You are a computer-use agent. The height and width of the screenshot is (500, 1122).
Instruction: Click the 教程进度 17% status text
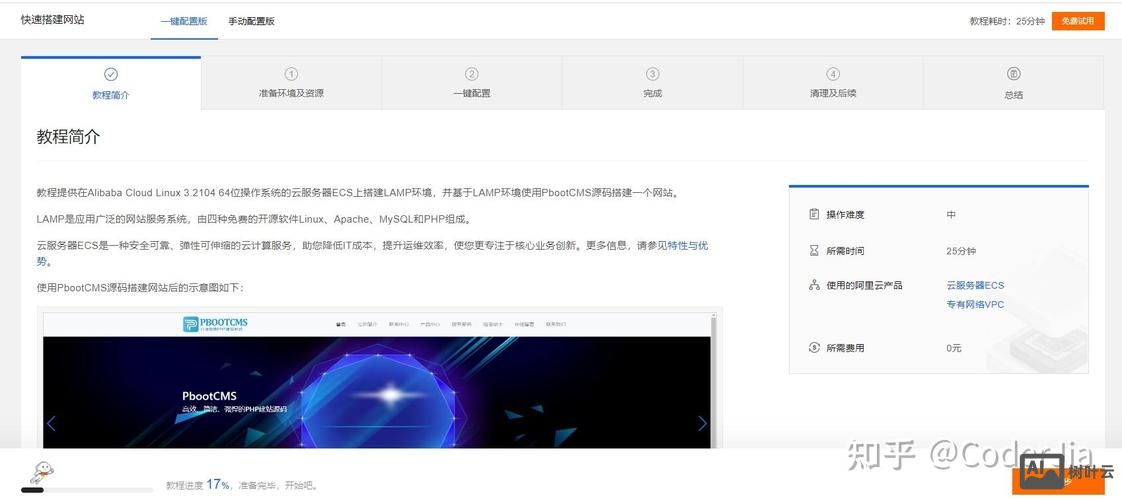click(243, 485)
